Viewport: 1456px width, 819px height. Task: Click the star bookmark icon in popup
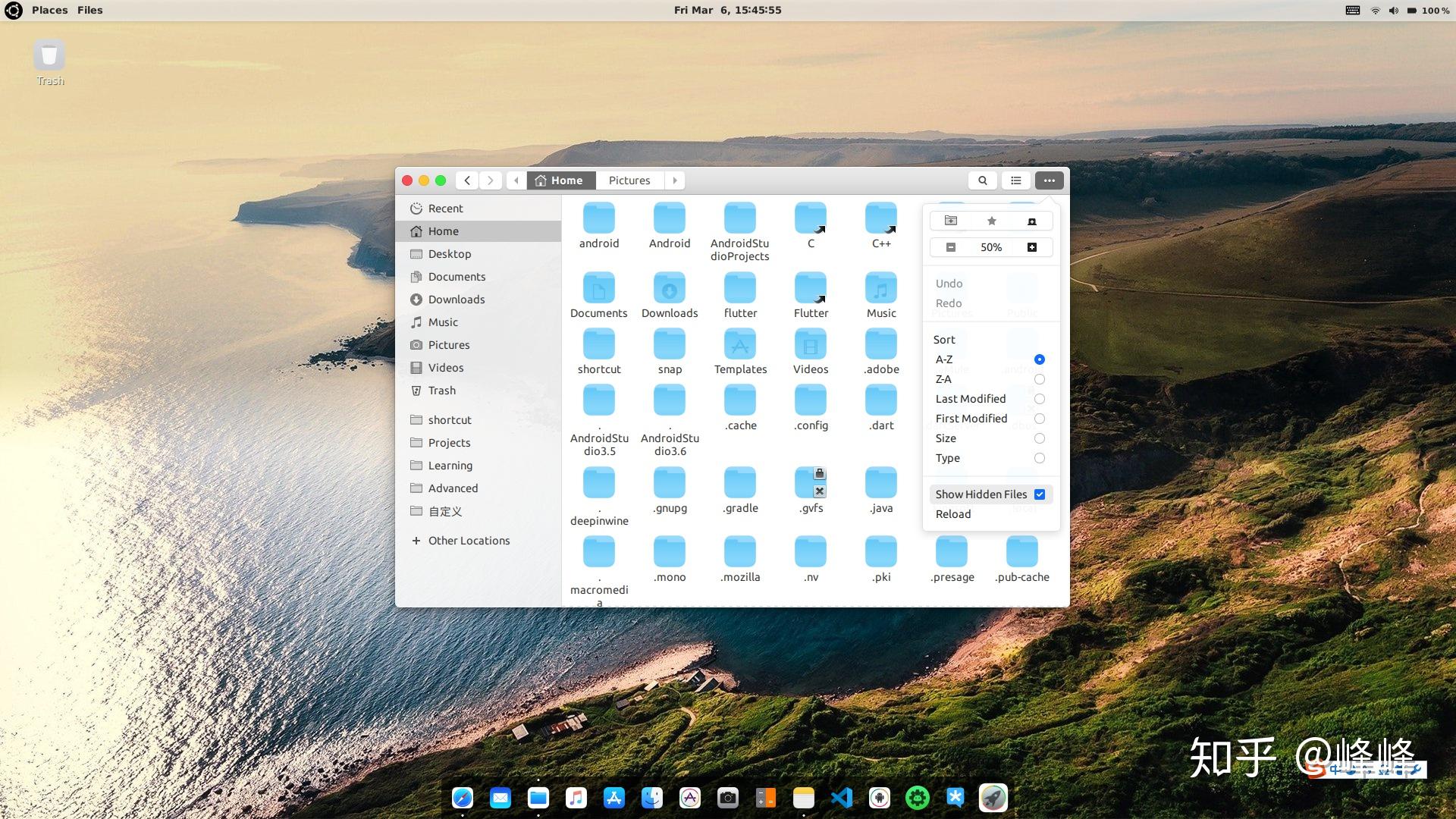click(991, 221)
